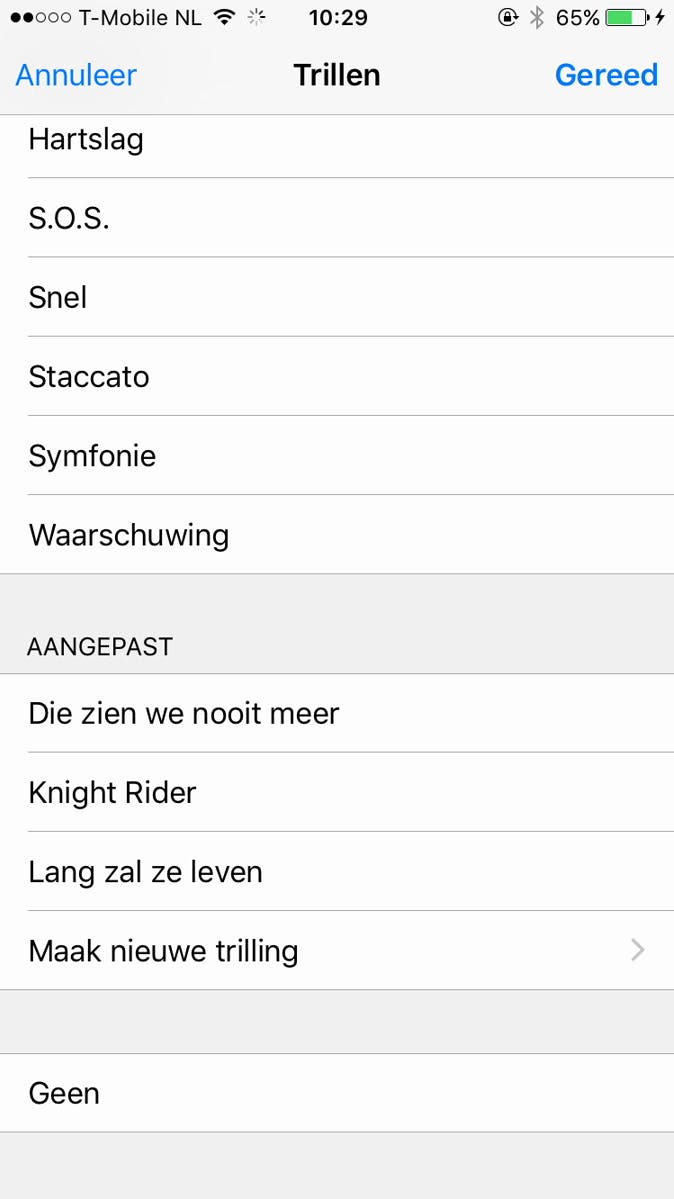The image size is (674, 1199).
Task: Tap Annuleer to cancel
Action: pyautogui.click(x=76, y=75)
